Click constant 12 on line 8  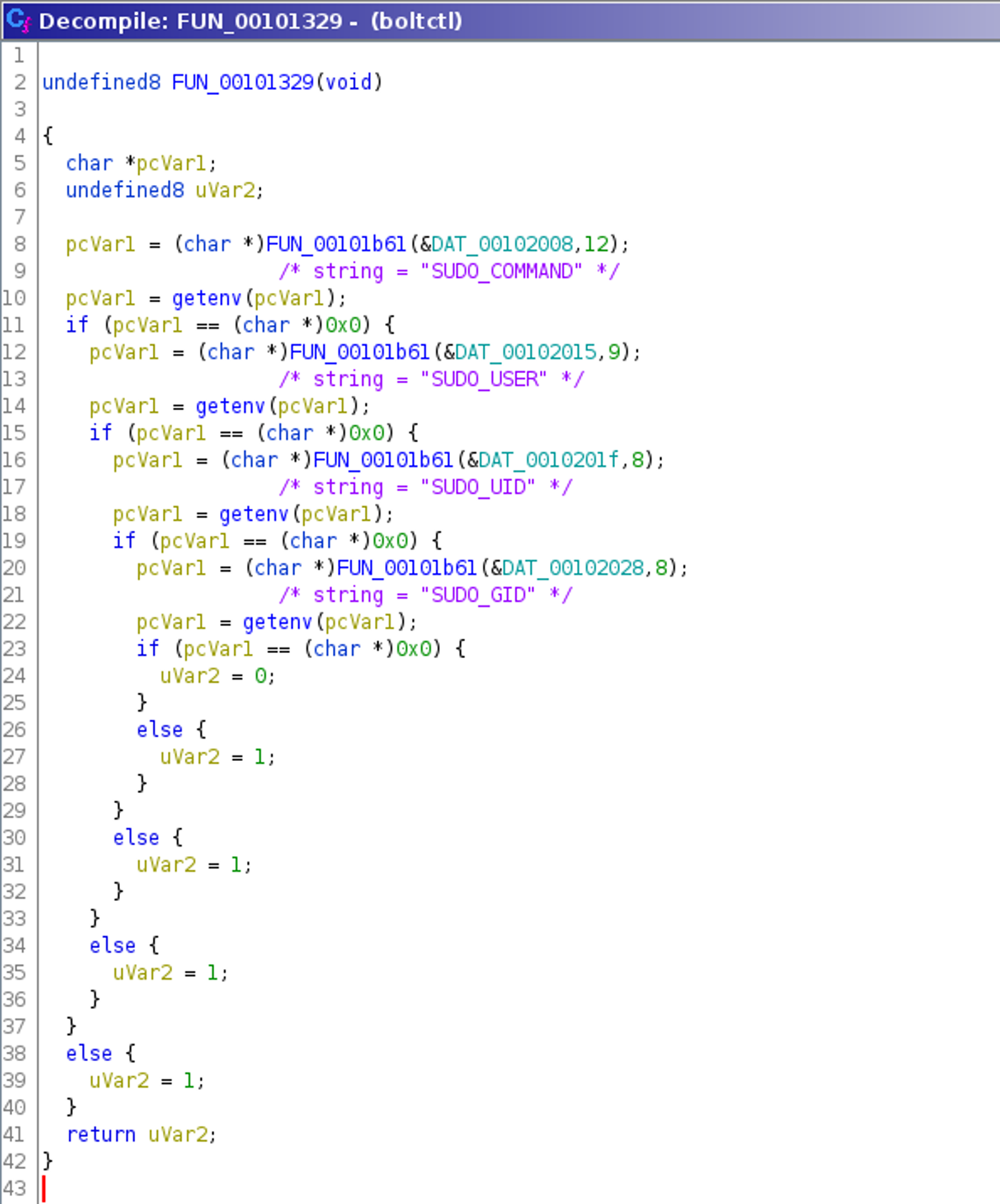tap(596, 244)
